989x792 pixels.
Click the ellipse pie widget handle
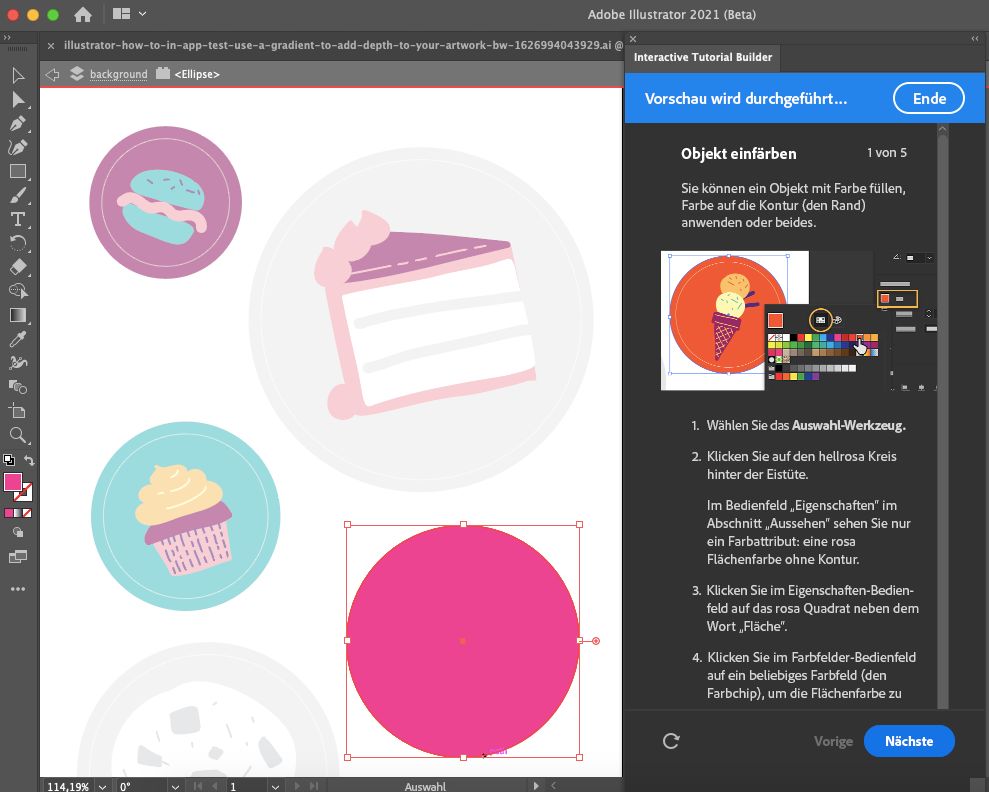(x=595, y=641)
